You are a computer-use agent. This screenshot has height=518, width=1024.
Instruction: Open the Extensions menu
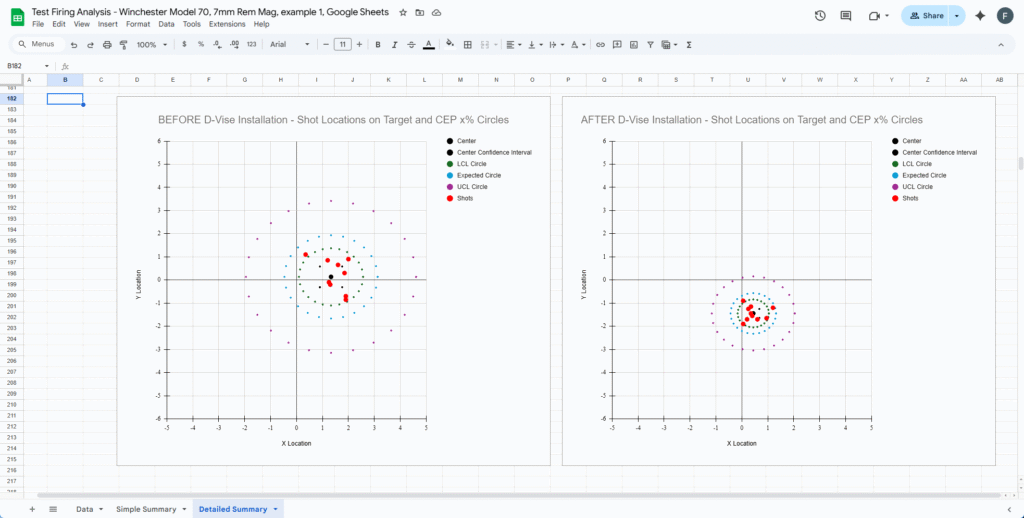coord(227,24)
